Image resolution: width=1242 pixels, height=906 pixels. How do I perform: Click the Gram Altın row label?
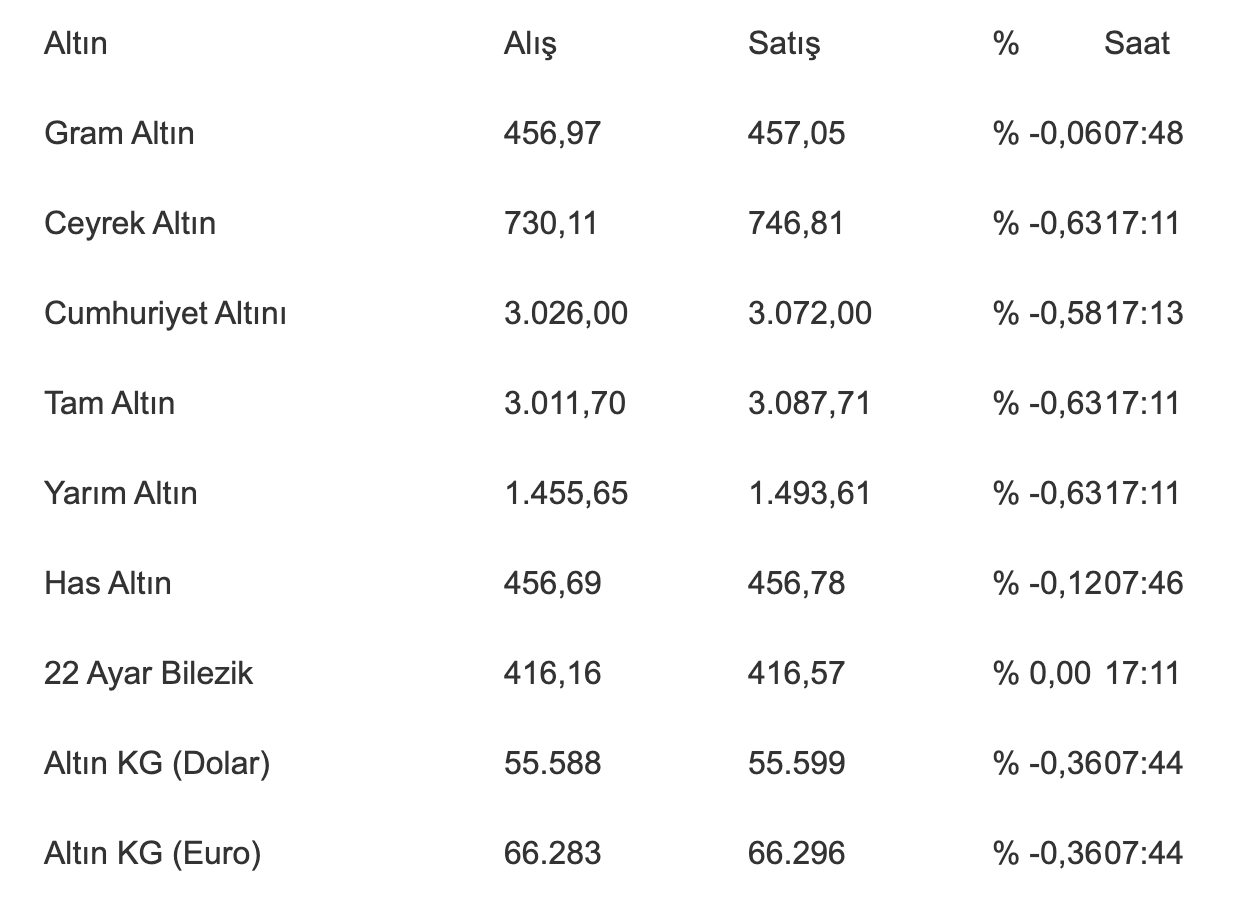coord(119,133)
